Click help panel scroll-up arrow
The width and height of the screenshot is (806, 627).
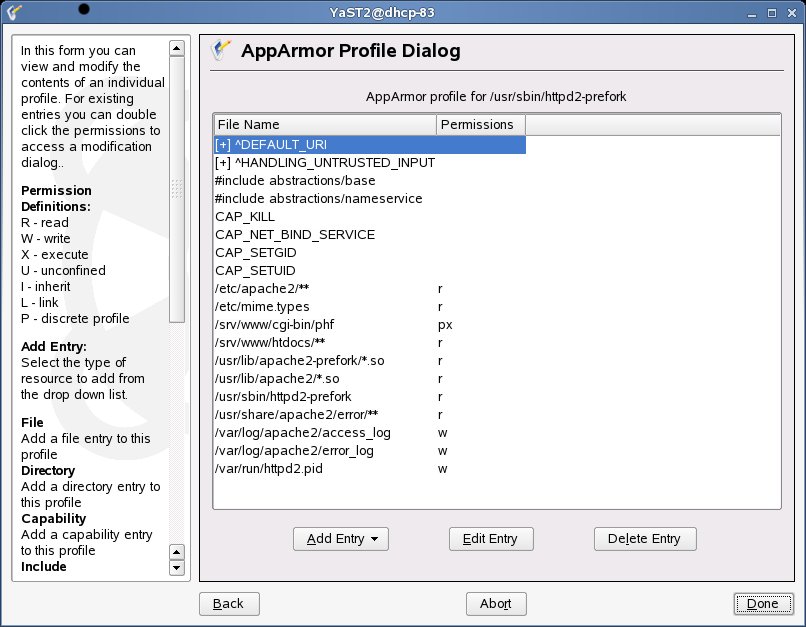click(177, 48)
